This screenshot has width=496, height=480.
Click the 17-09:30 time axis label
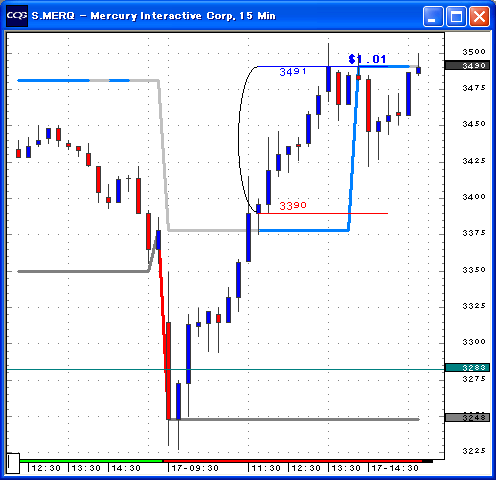195,468
